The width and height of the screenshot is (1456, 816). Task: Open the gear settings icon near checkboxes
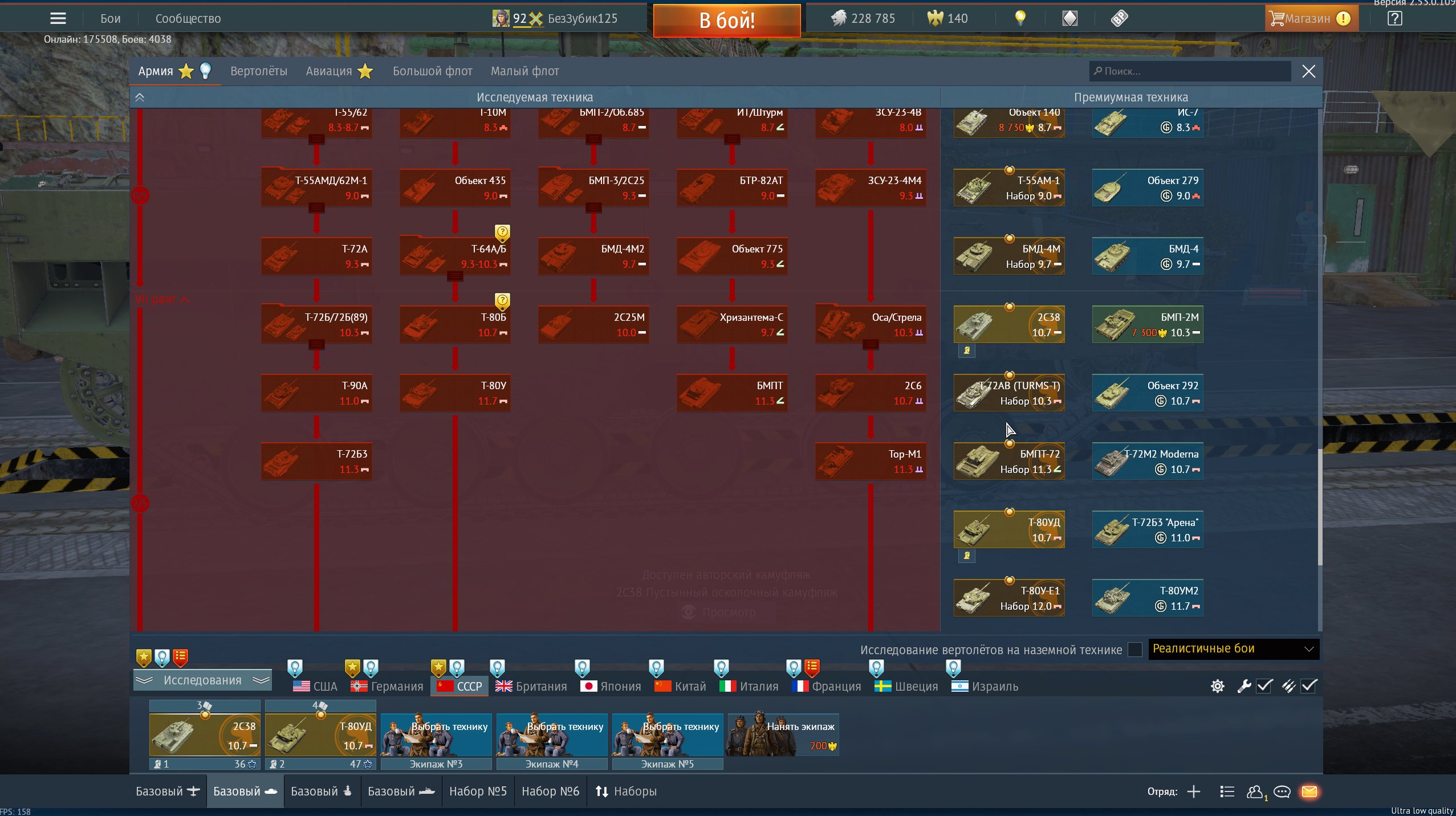(1217, 686)
